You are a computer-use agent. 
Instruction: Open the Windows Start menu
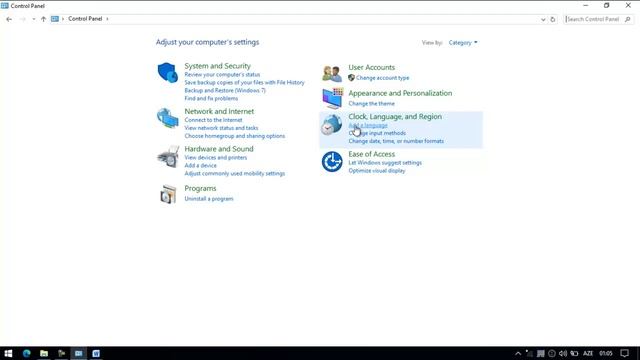pyautogui.click(x=8, y=353)
